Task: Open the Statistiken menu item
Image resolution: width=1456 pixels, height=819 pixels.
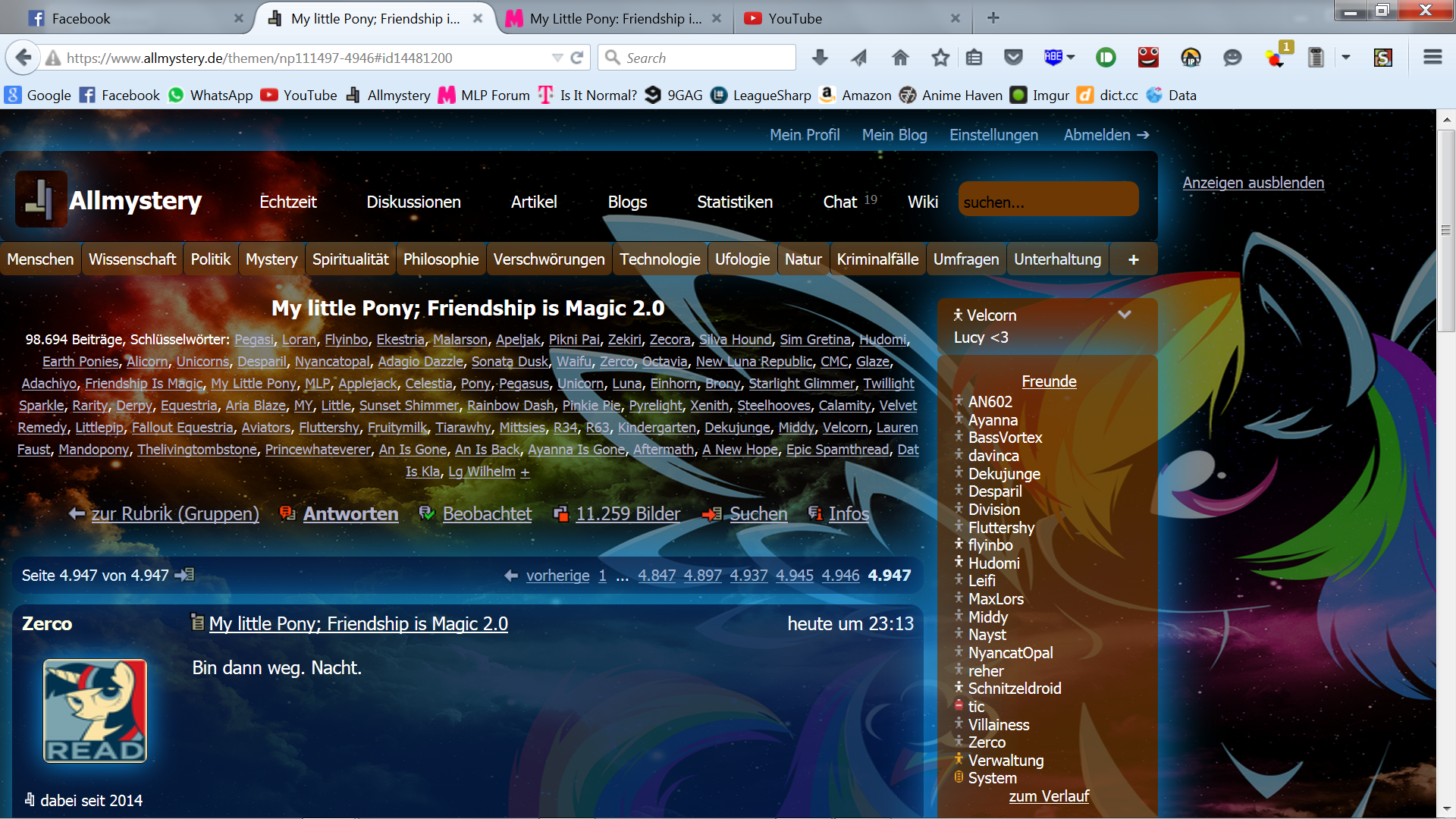Action: (735, 202)
